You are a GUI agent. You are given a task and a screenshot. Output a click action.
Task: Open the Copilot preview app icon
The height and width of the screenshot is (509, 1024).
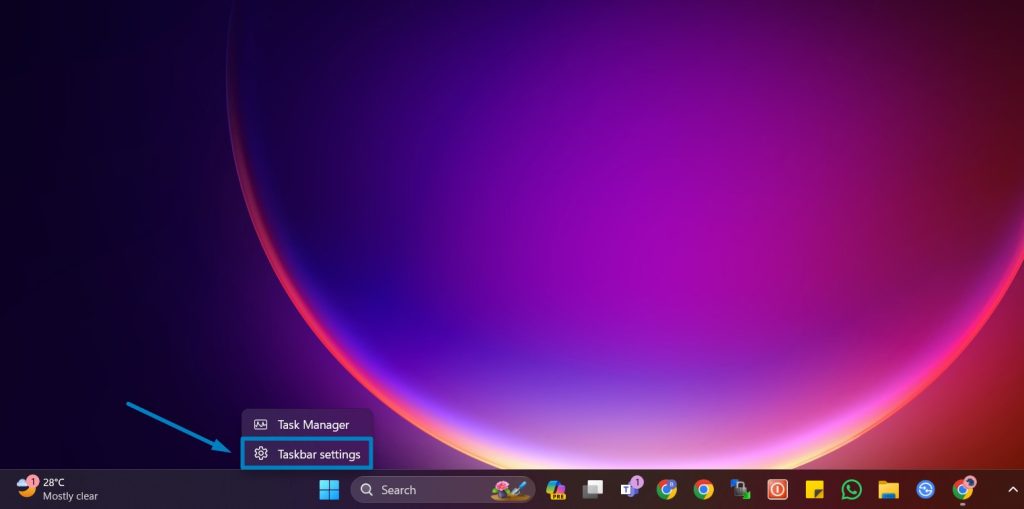(556, 490)
